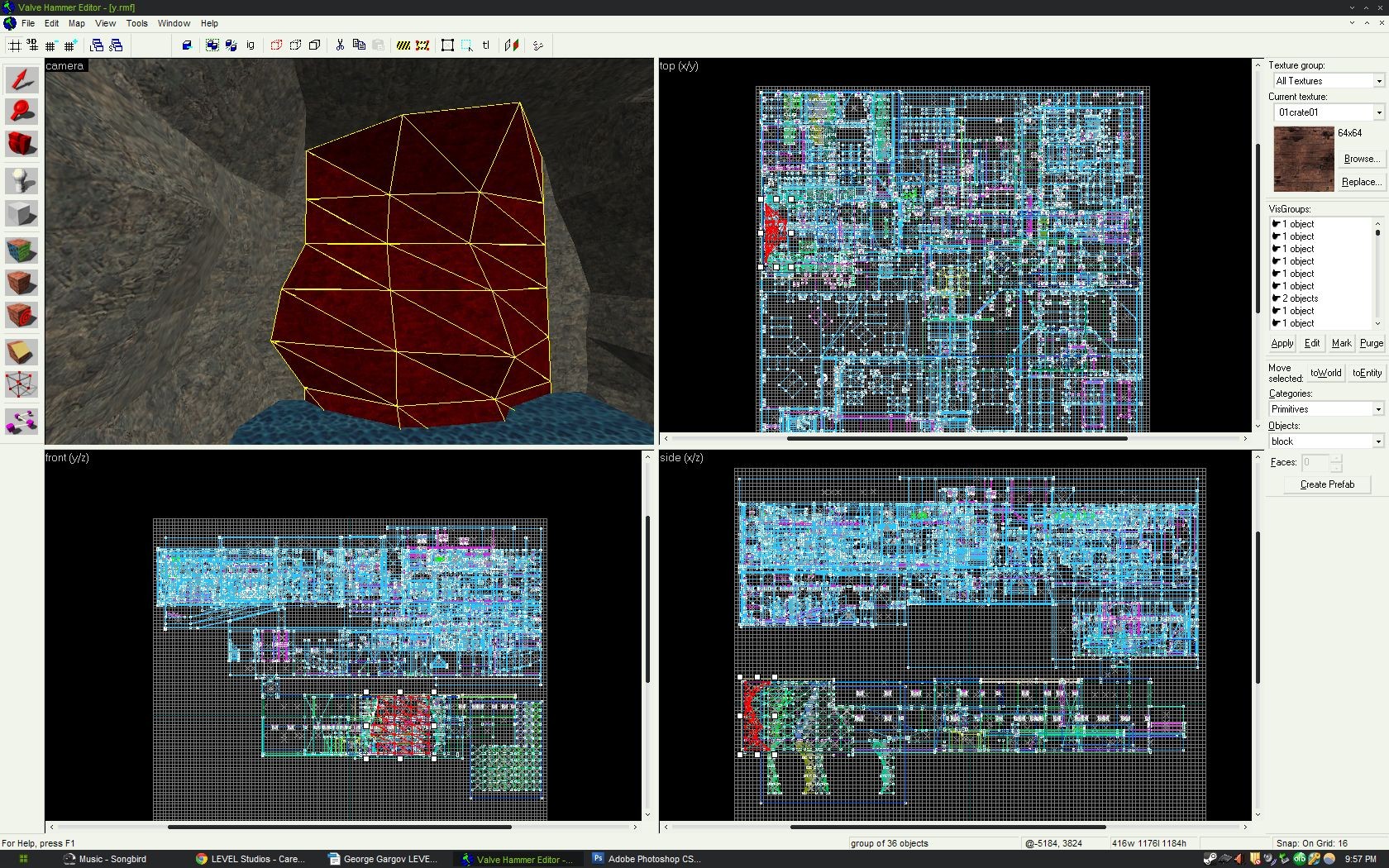Viewport: 1389px width, 868px height.
Task: Choose the Camera tool
Action: click(x=21, y=144)
